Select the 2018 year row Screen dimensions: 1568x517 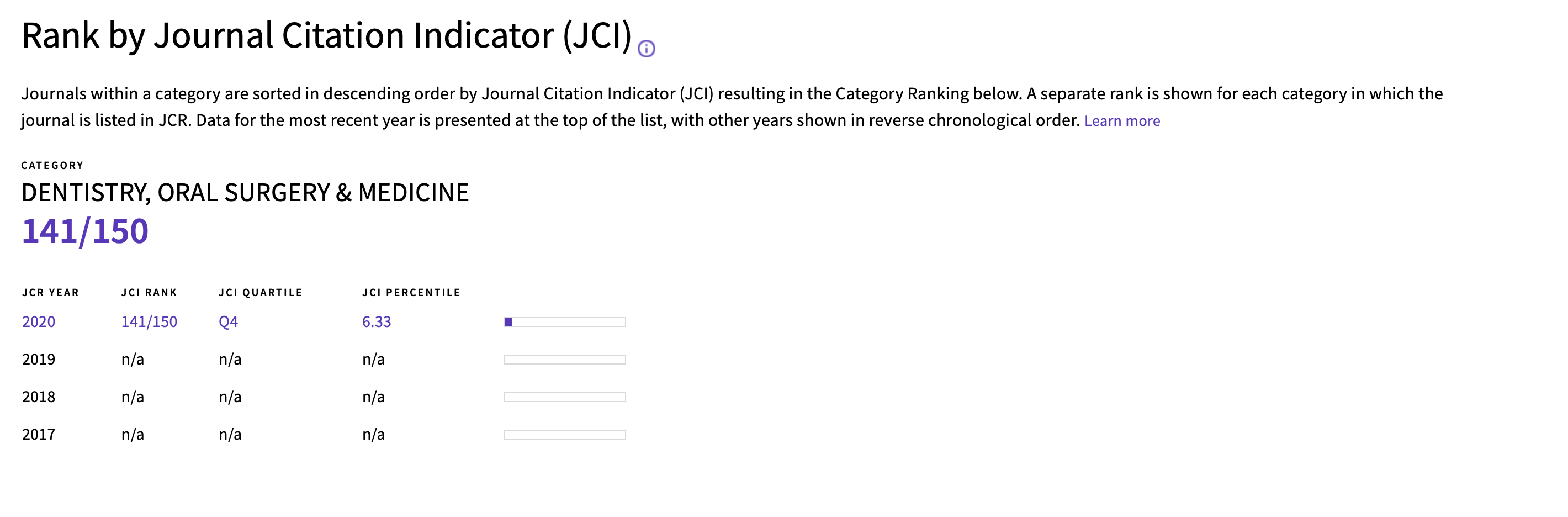[x=323, y=397]
